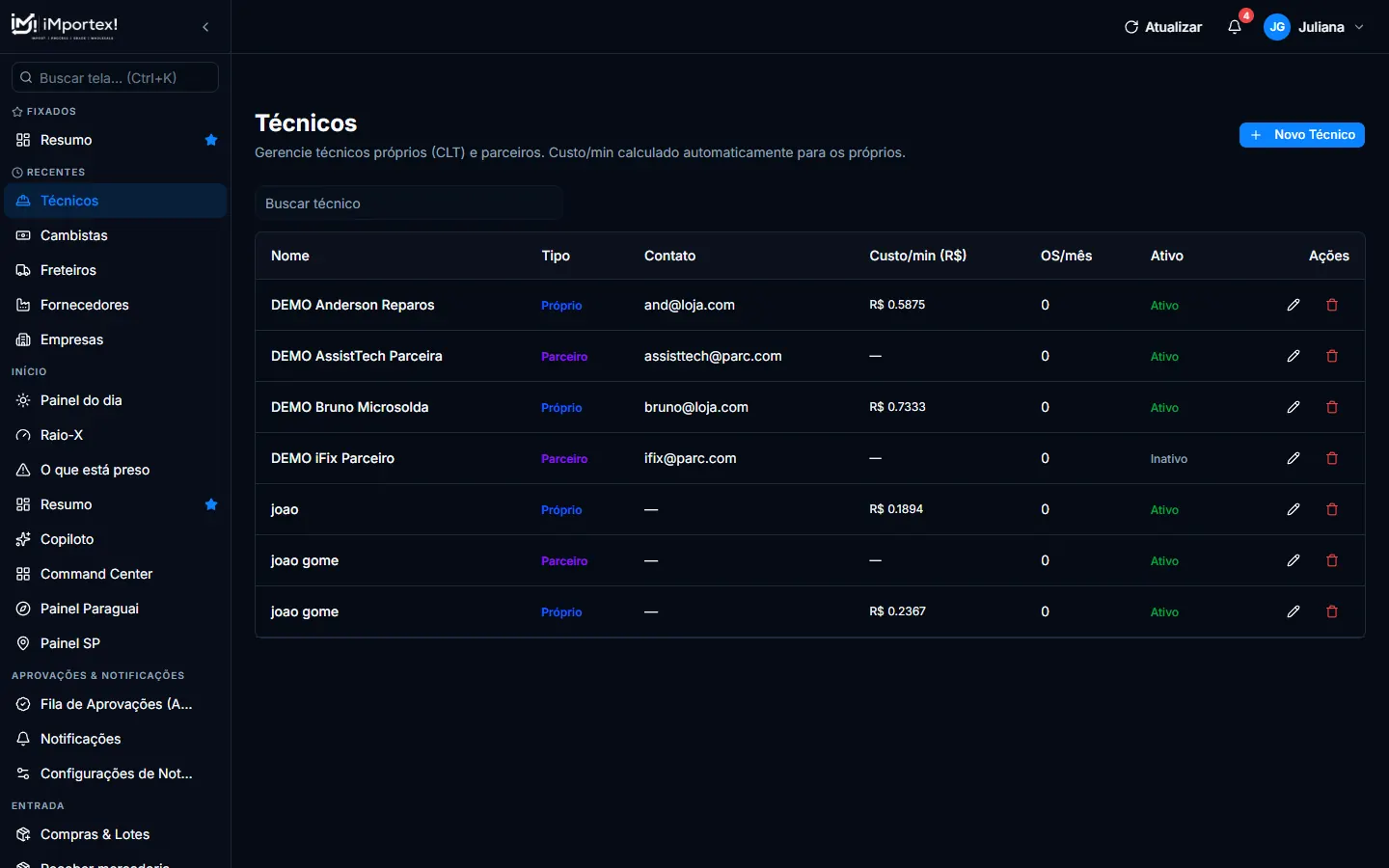
Task: Collapse the sidebar with the chevron arrow
Action: 205,27
